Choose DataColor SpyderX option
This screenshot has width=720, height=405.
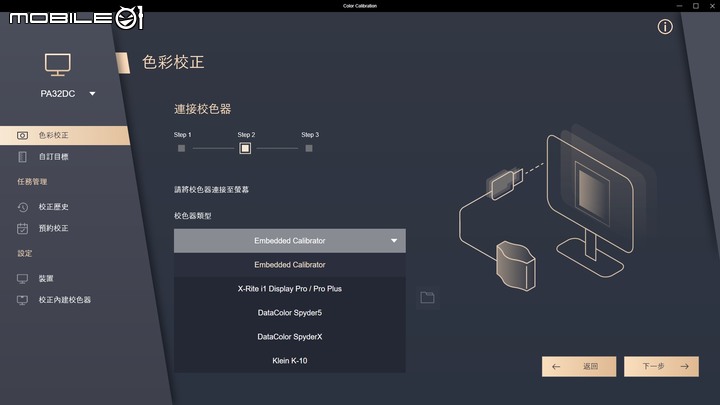[x=290, y=337]
